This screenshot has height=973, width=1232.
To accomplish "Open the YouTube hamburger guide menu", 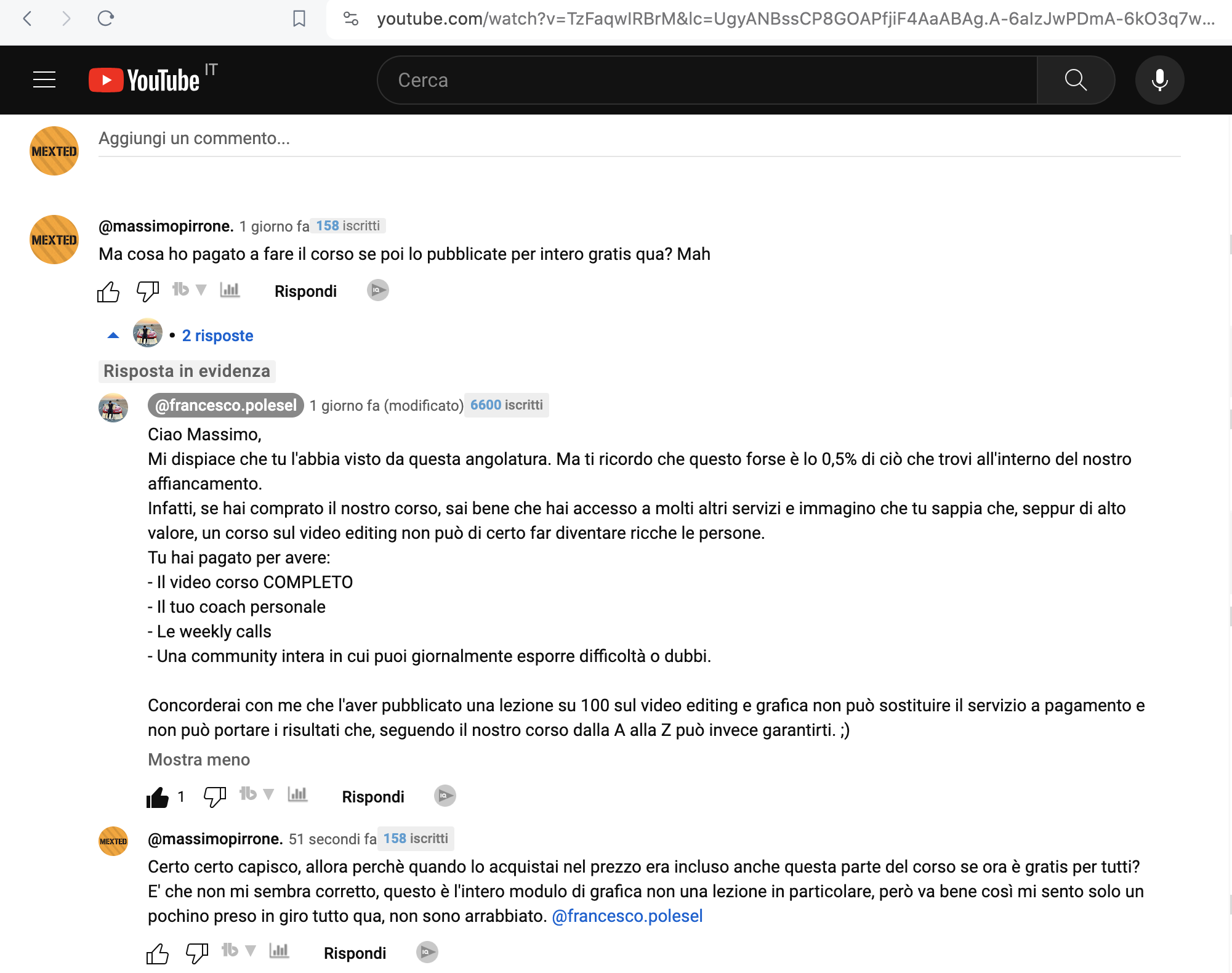I will [44, 80].
